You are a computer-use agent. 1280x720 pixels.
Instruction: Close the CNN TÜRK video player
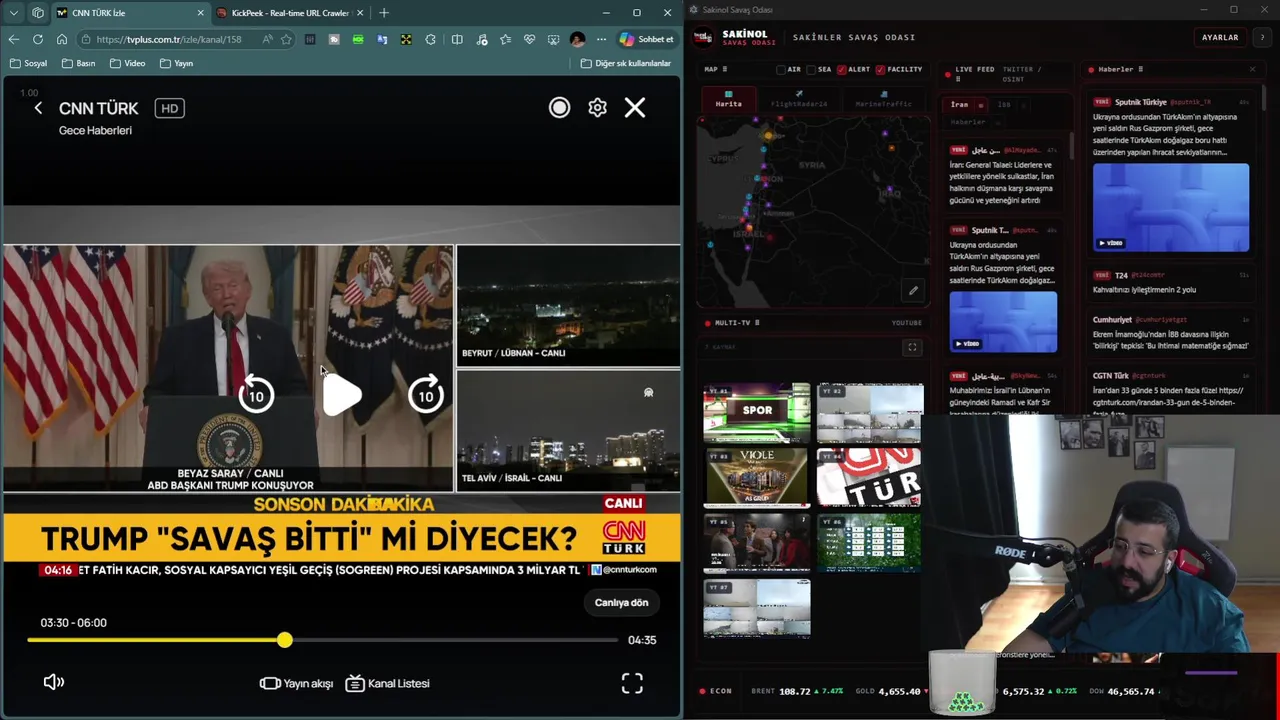[x=635, y=107]
